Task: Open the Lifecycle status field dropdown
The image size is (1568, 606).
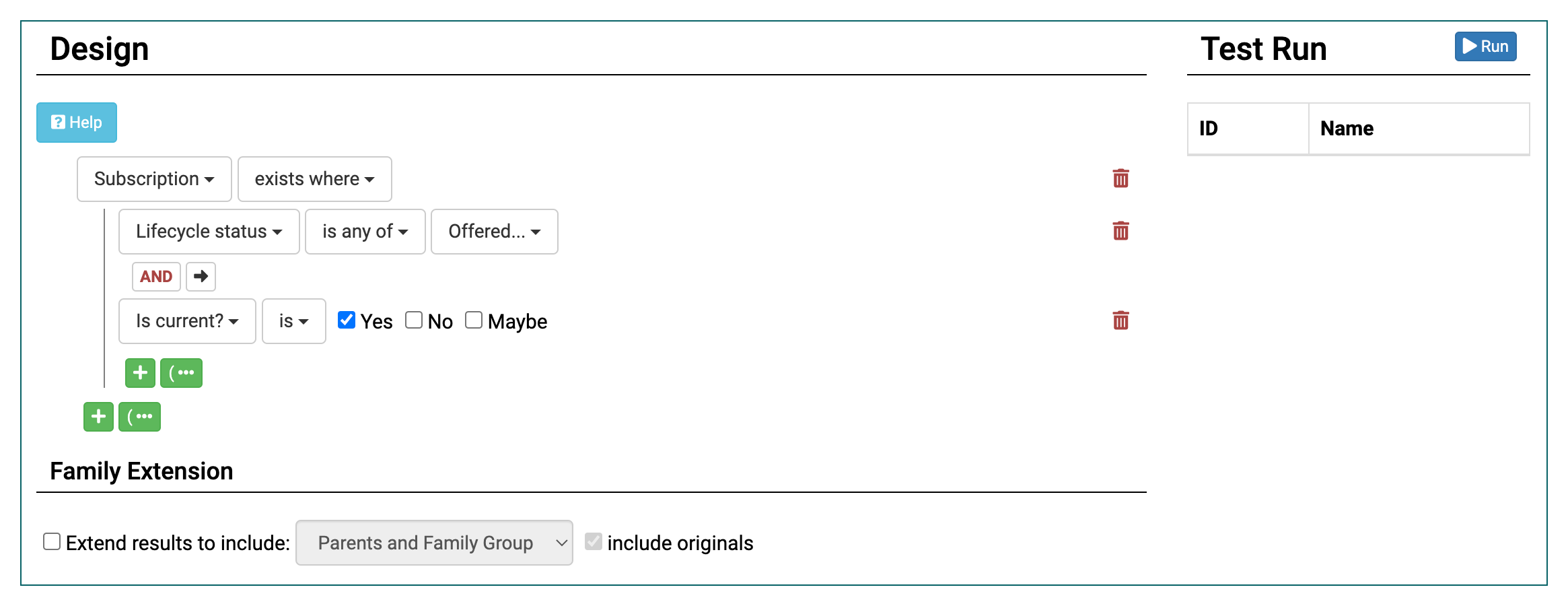Action: pyautogui.click(x=209, y=232)
